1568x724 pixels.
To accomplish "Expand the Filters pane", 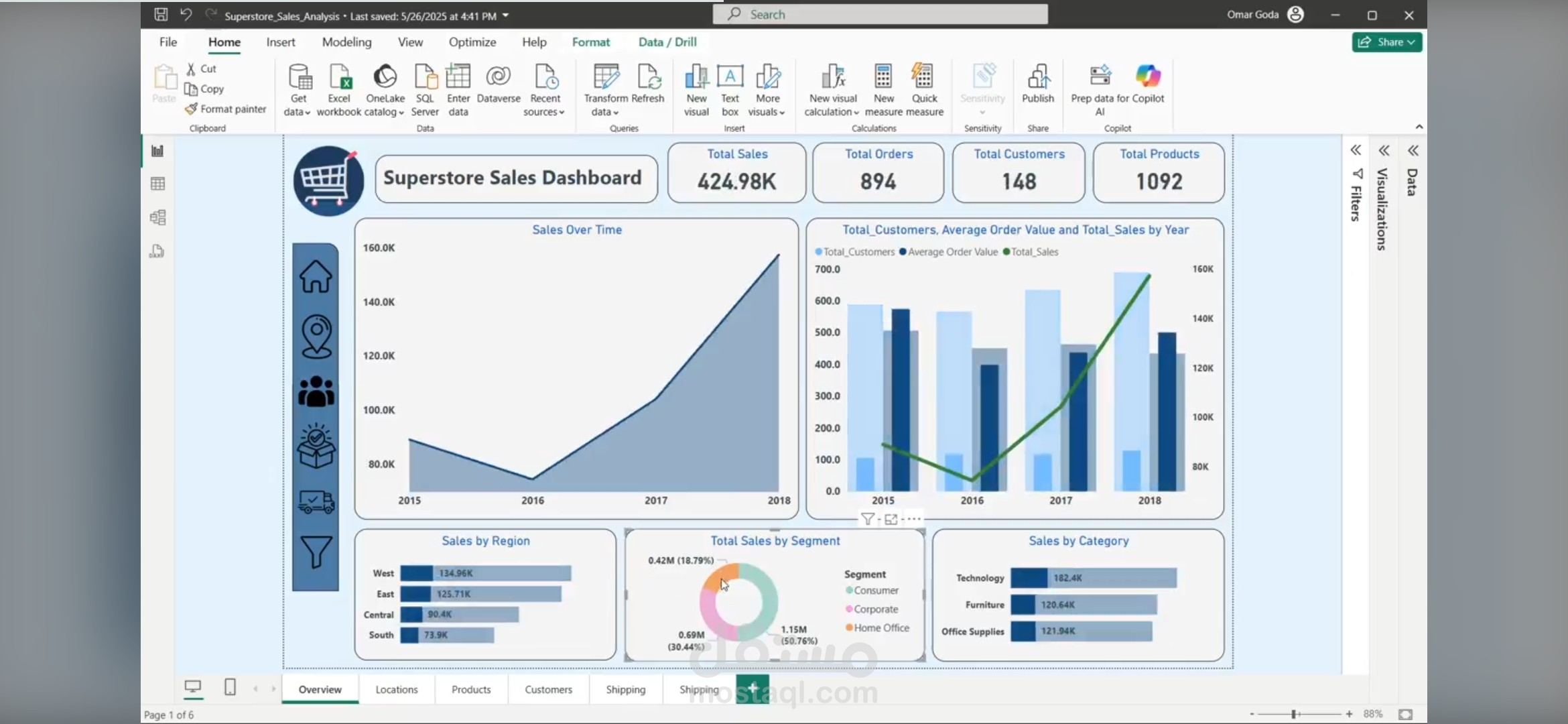I will pyautogui.click(x=1356, y=150).
